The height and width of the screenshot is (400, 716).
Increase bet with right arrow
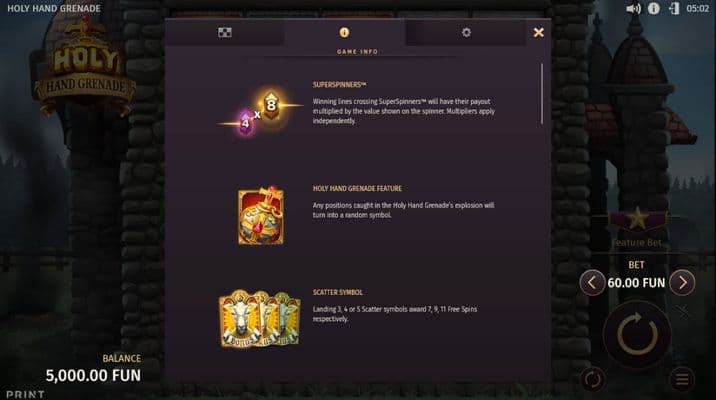click(682, 283)
